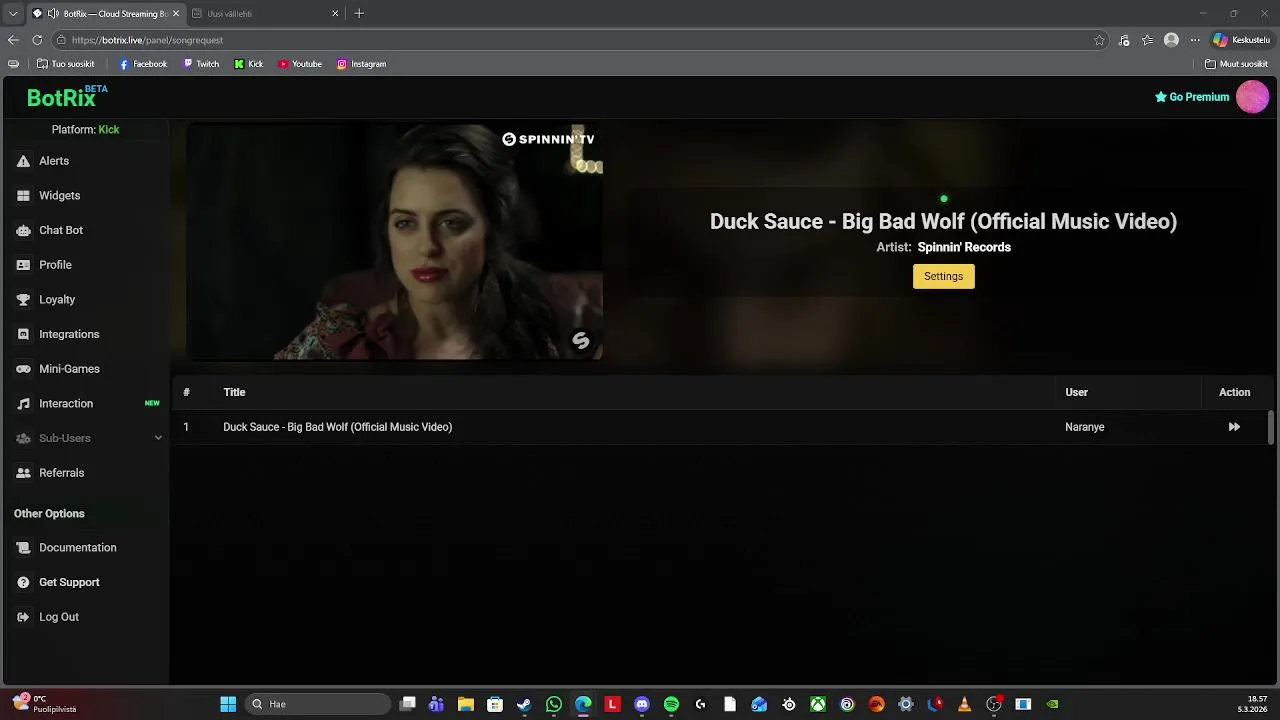Open the BotRix BETA logo
1280x720 pixels.
tap(66, 96)
